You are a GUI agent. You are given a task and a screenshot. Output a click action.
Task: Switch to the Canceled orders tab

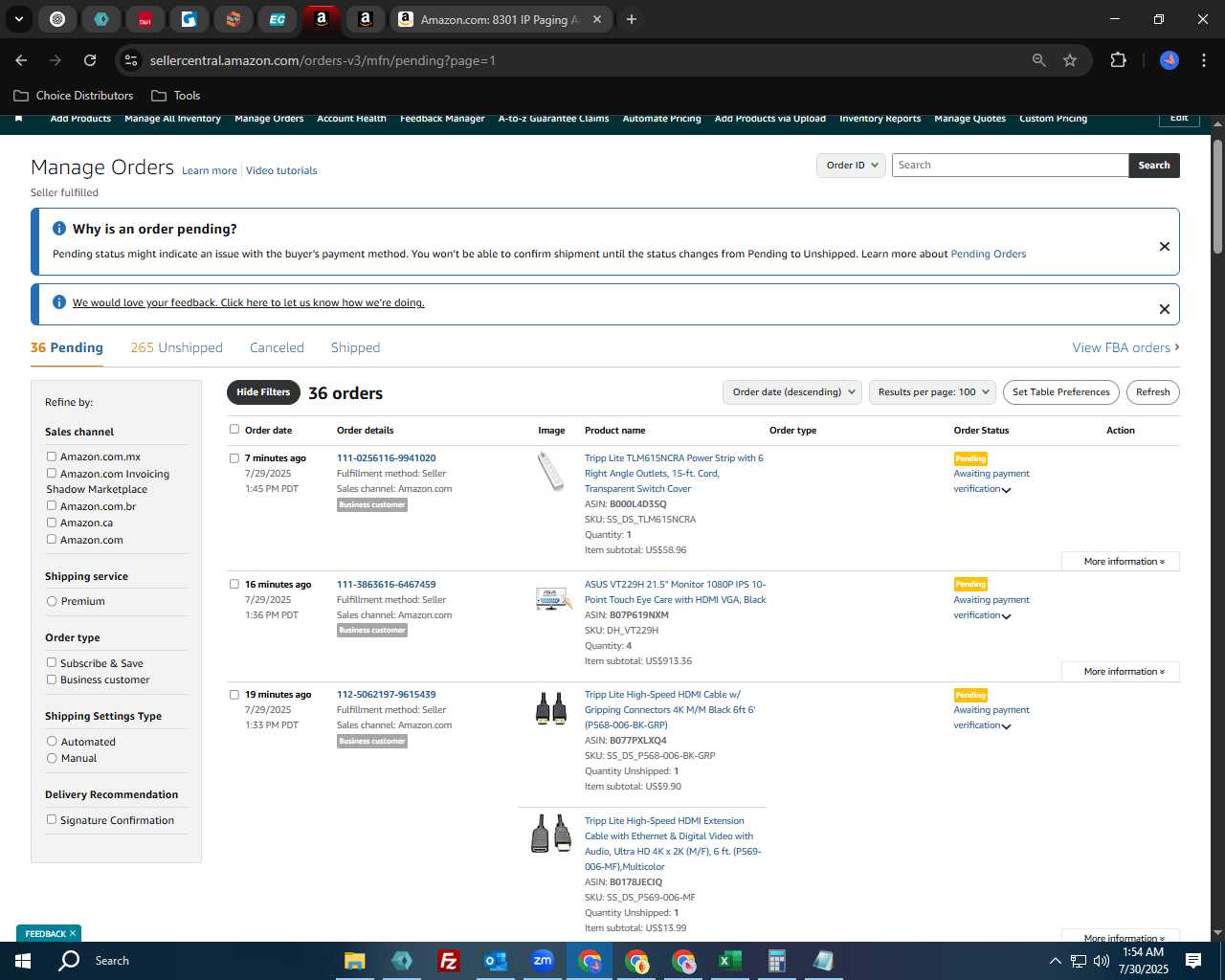[x=277, y=347]
